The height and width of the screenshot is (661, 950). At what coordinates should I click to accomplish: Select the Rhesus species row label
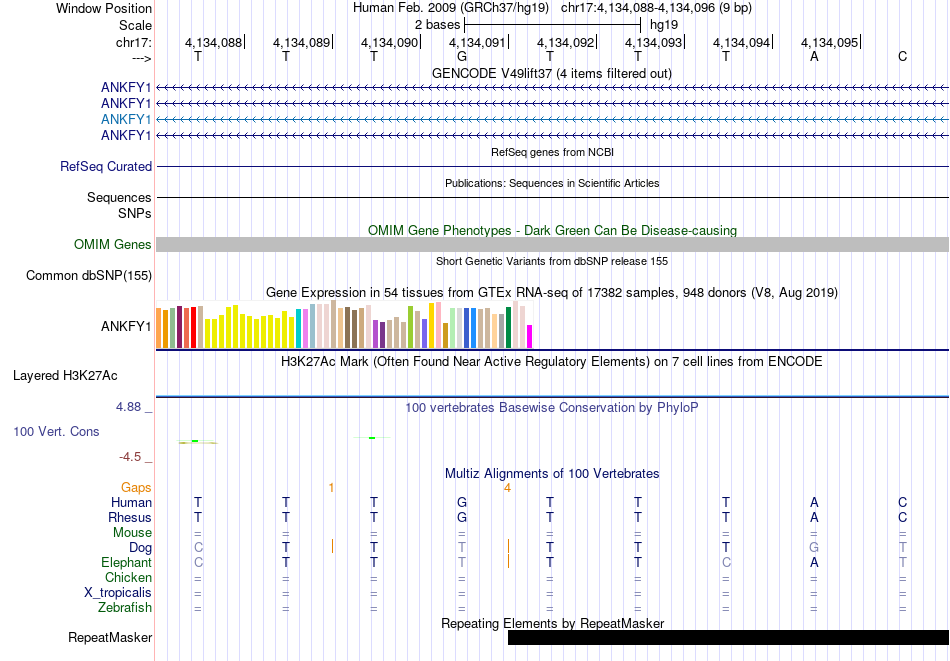[x=130, y=517]
